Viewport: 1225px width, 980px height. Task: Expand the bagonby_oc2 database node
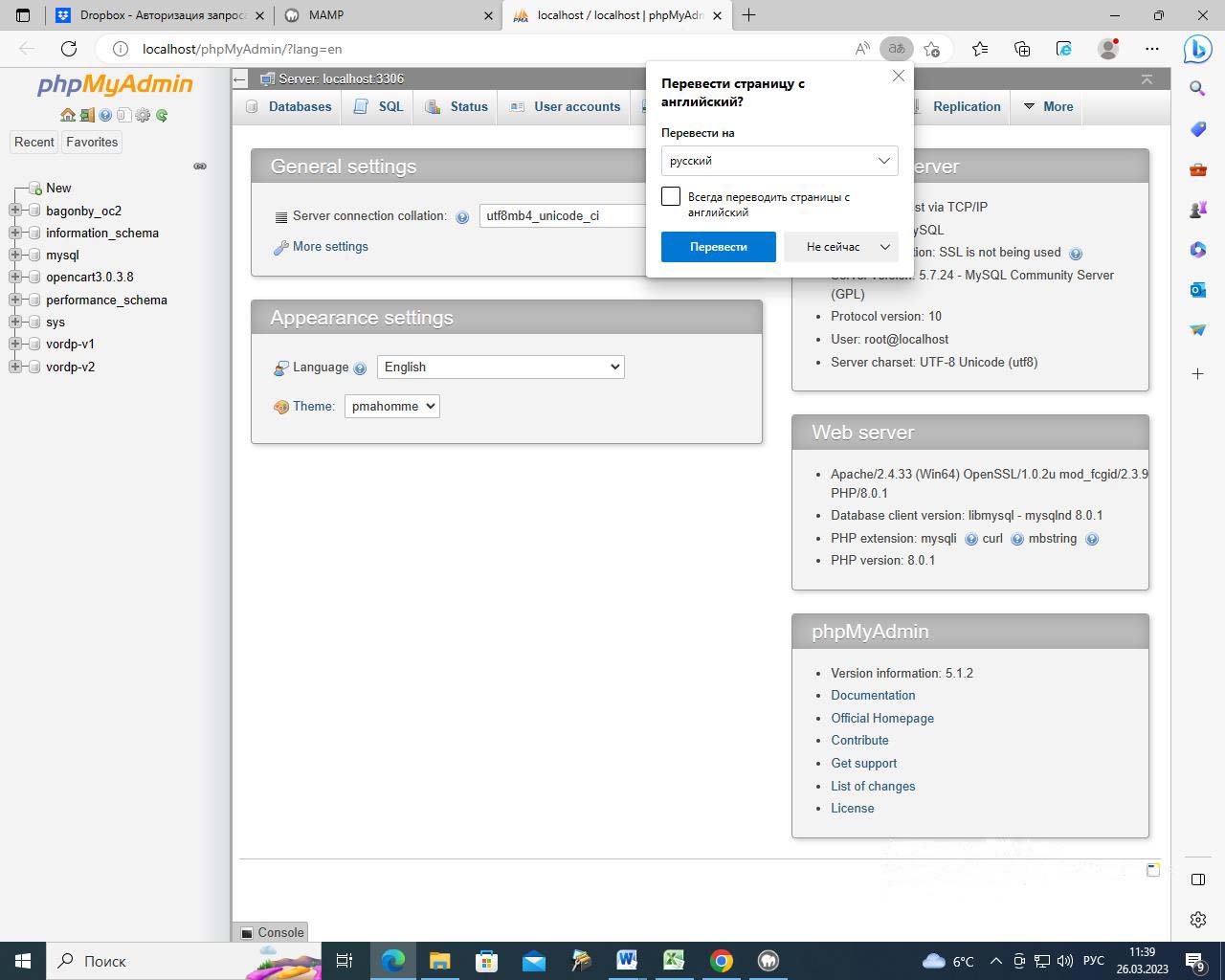tap(15, 211)
